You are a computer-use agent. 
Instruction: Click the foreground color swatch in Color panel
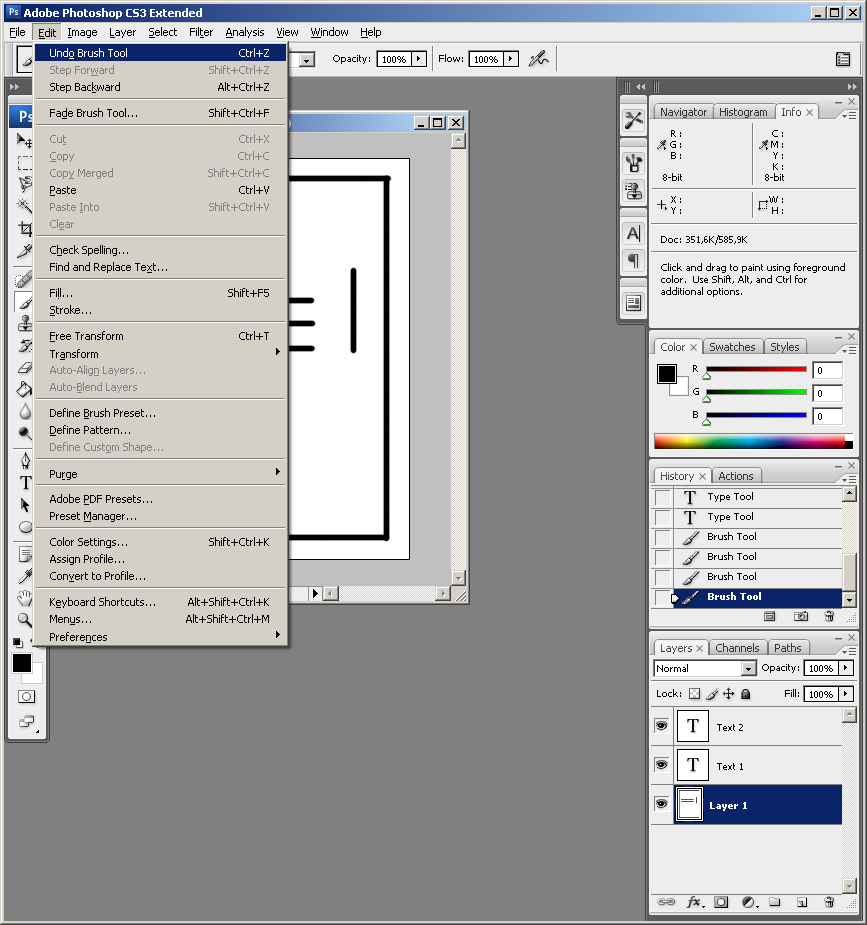point(667,374)
